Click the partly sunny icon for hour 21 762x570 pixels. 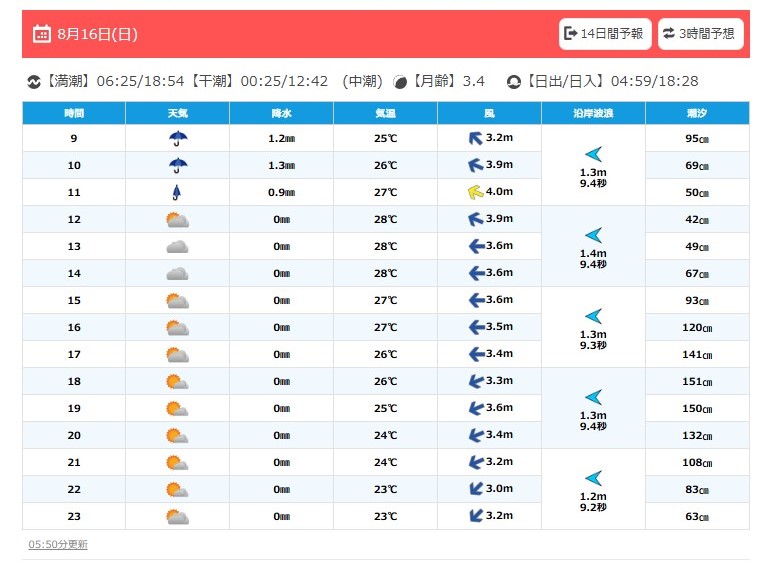click(x=177, y=463)
